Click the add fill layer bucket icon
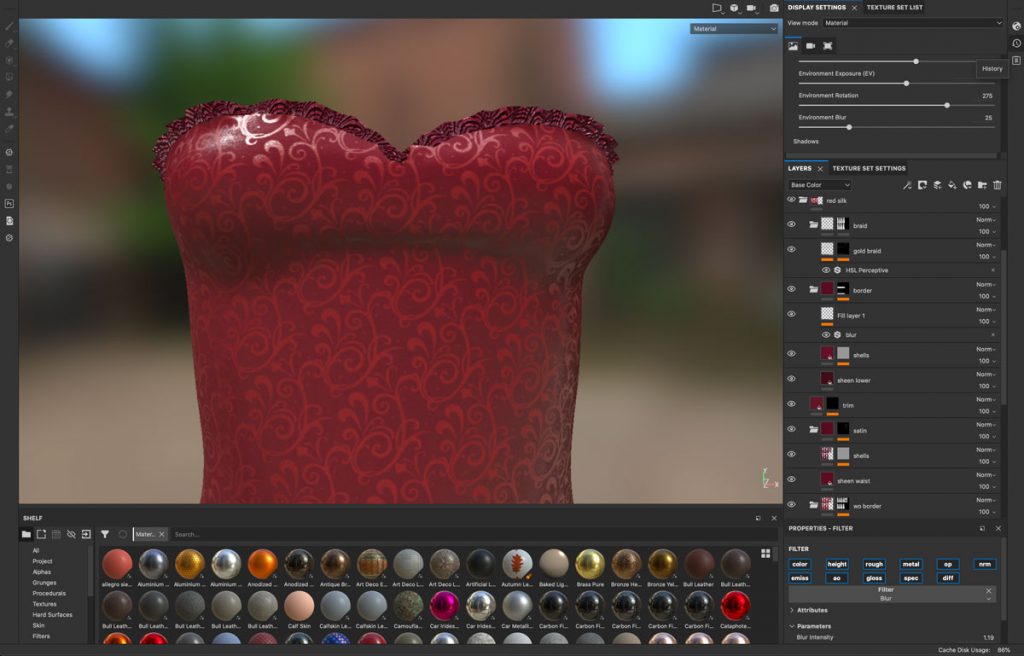This screenshot has height=656, width=1024. coord(952,185)
